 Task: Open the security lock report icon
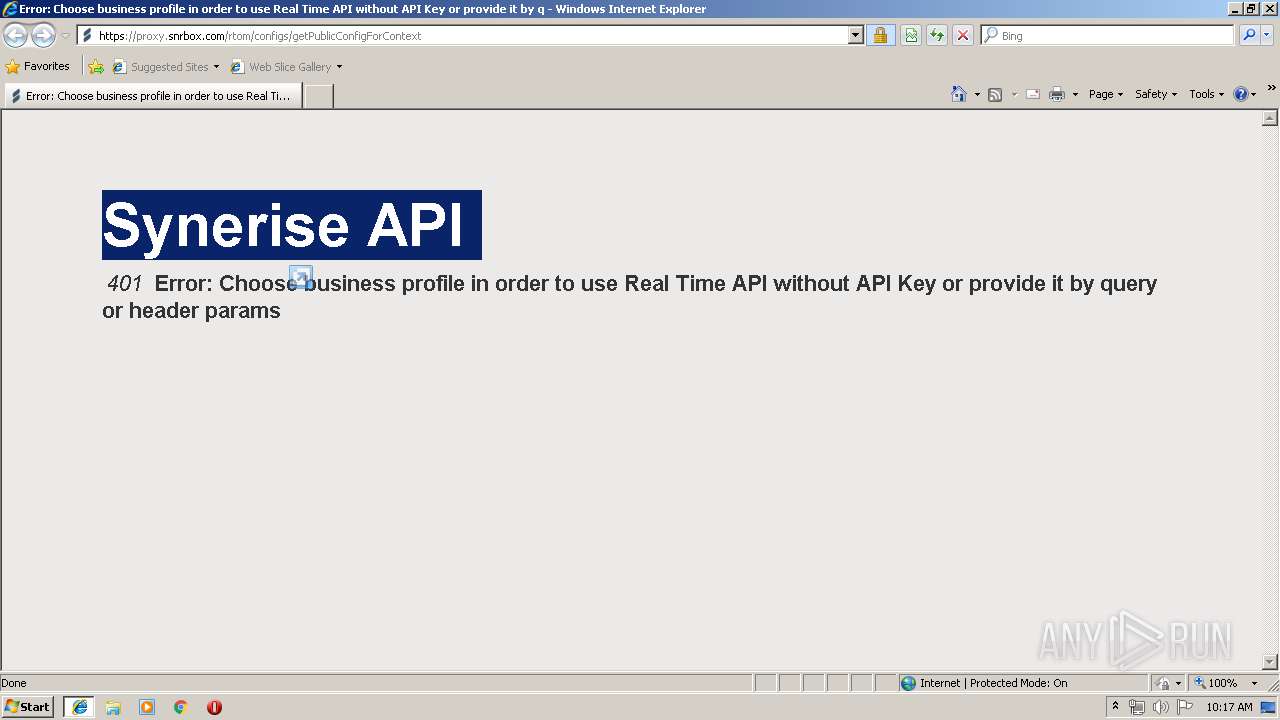click(880, 36)
